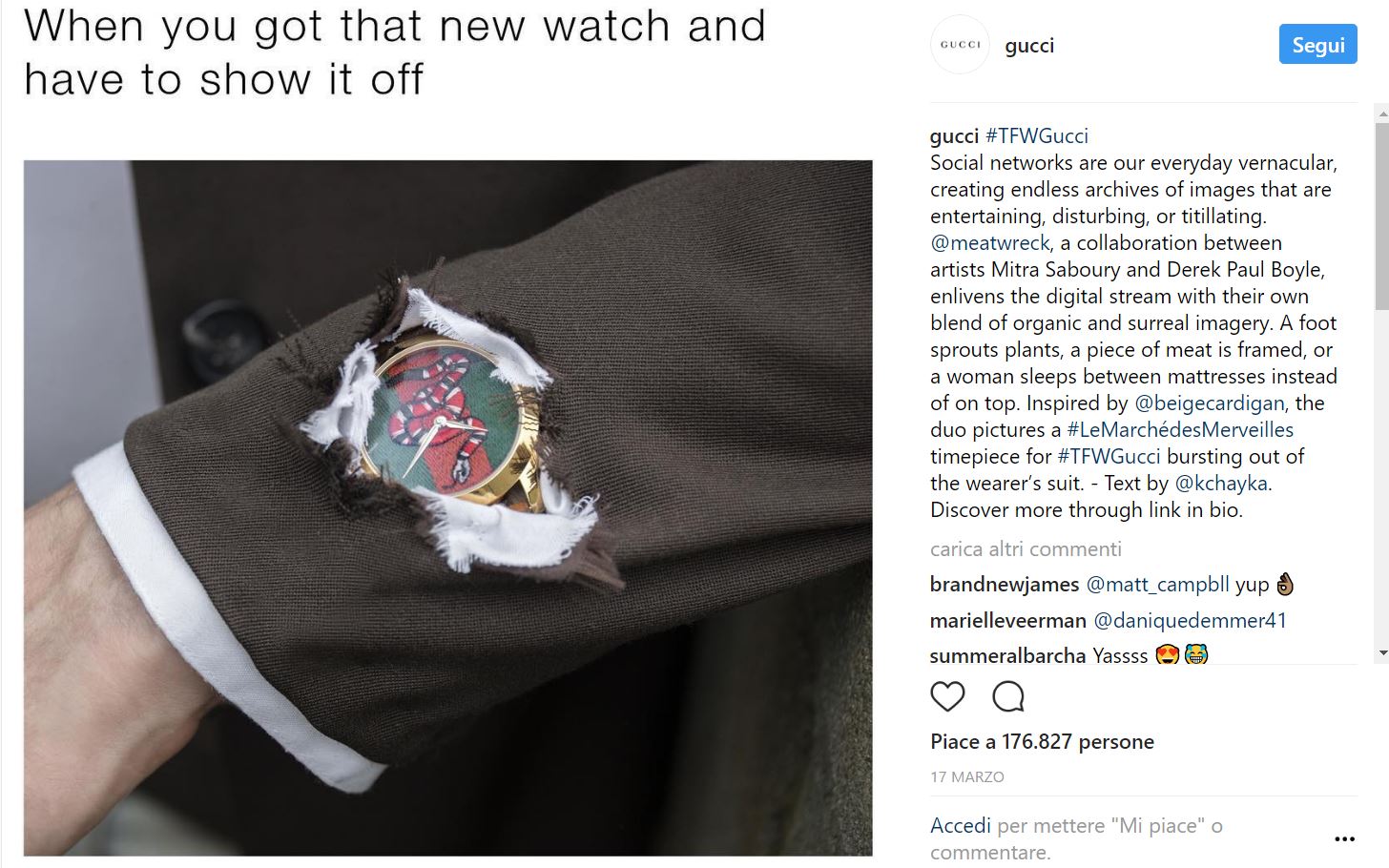Open the #TFWGucci hashtag at caption start
1389x868 pixels.
tap(1037, 135)
